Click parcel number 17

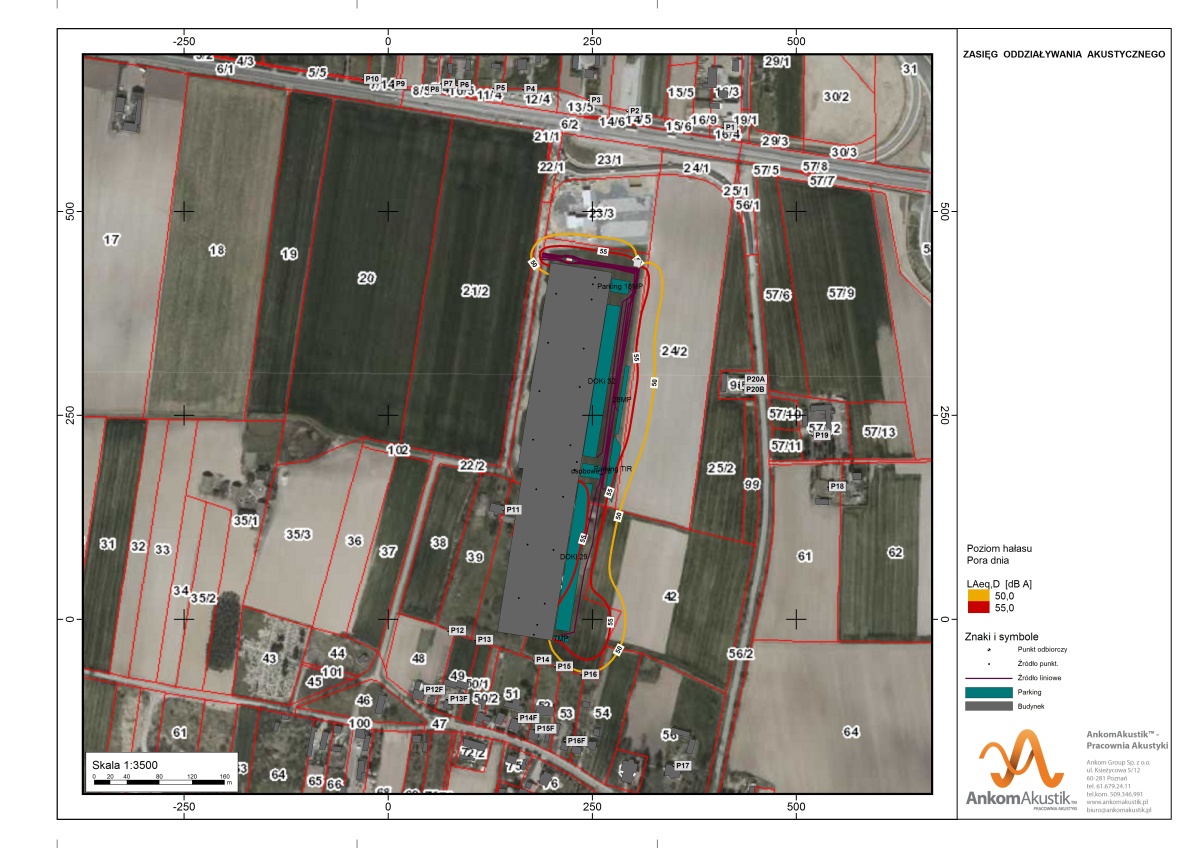click(112, 240)
